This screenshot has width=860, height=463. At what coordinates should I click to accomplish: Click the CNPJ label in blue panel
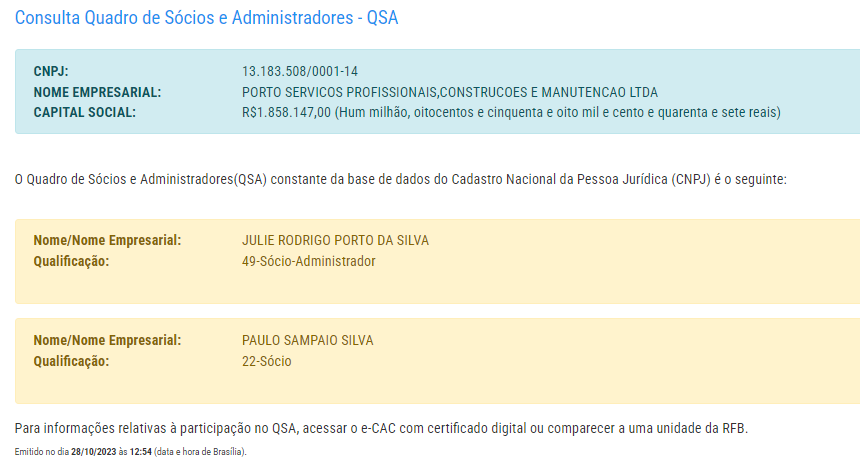tap(51, 71)
